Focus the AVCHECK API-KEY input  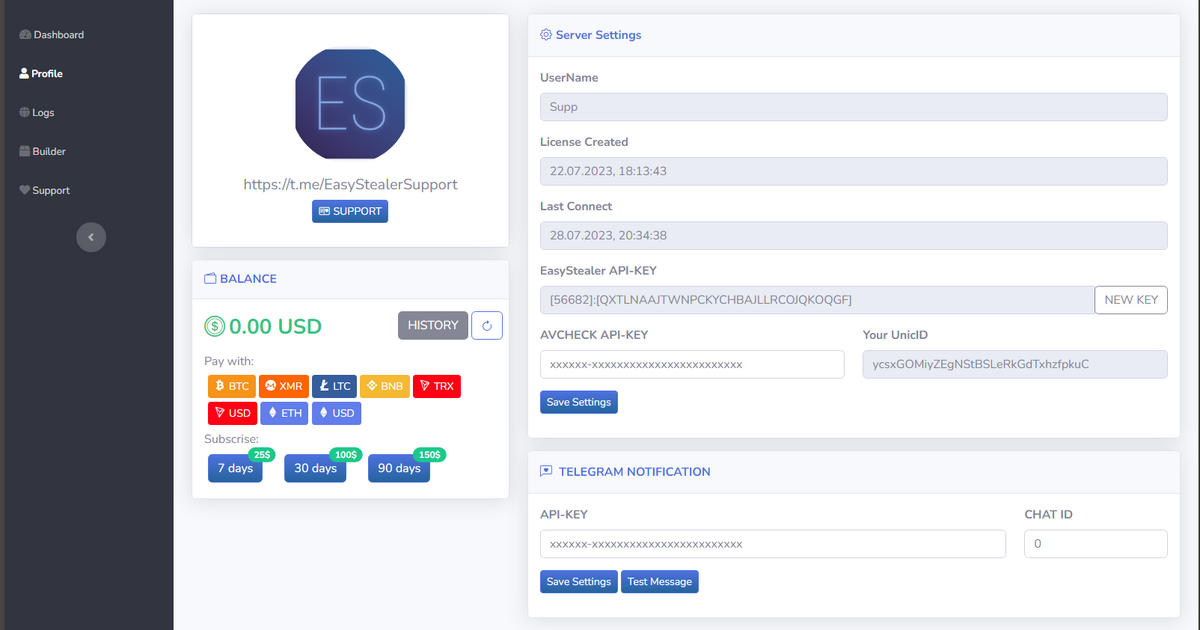(692, 365)
